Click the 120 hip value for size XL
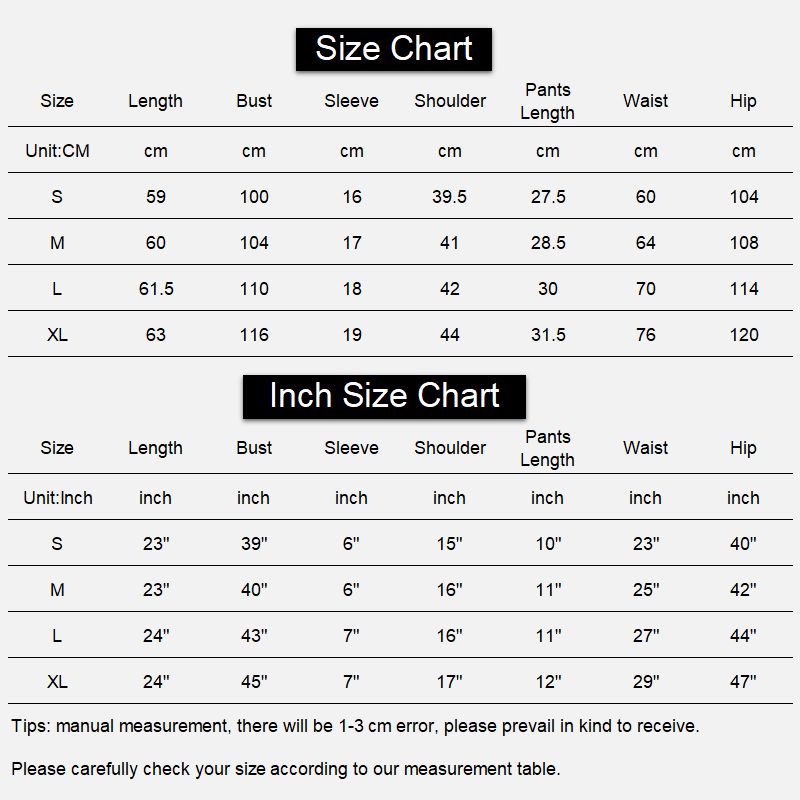Image resolution: width=800 pixels, height=800 pixels. [x=744, y=335]
